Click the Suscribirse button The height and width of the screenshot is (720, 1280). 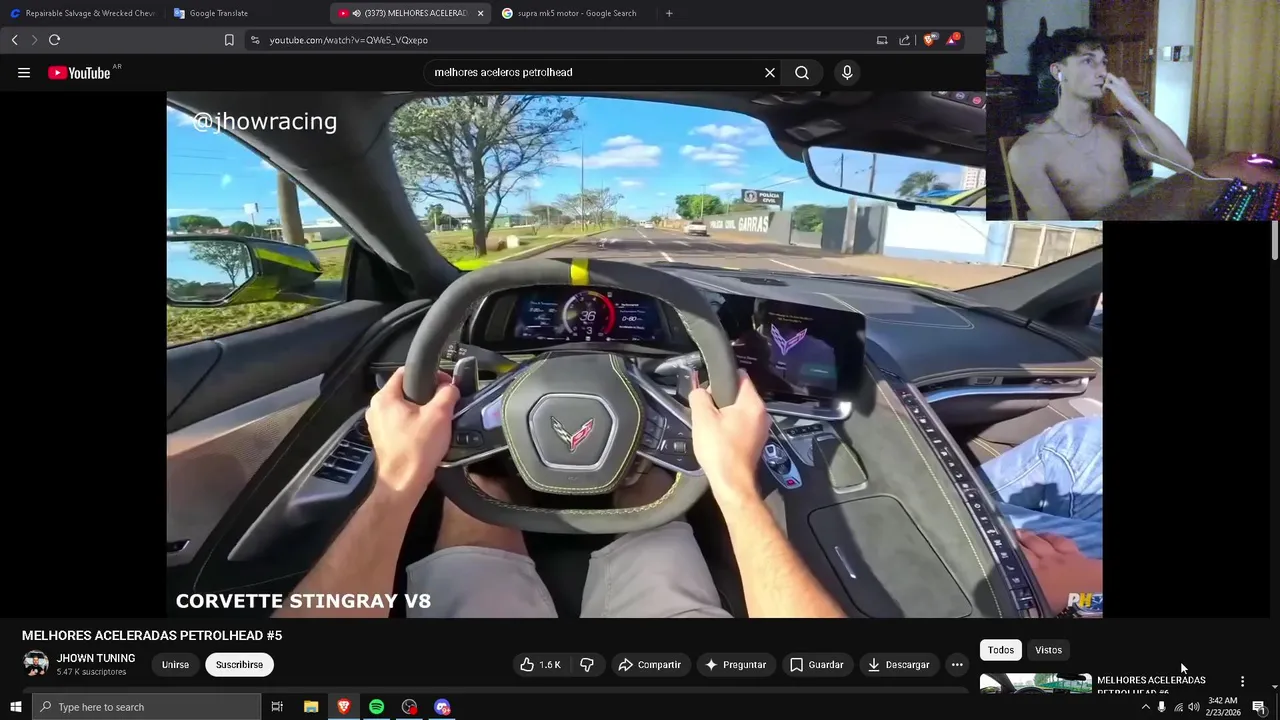point(239,664)
